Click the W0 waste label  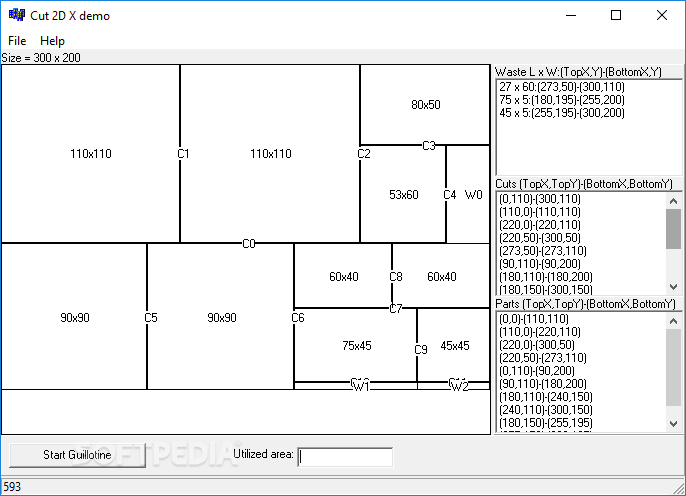473,195
